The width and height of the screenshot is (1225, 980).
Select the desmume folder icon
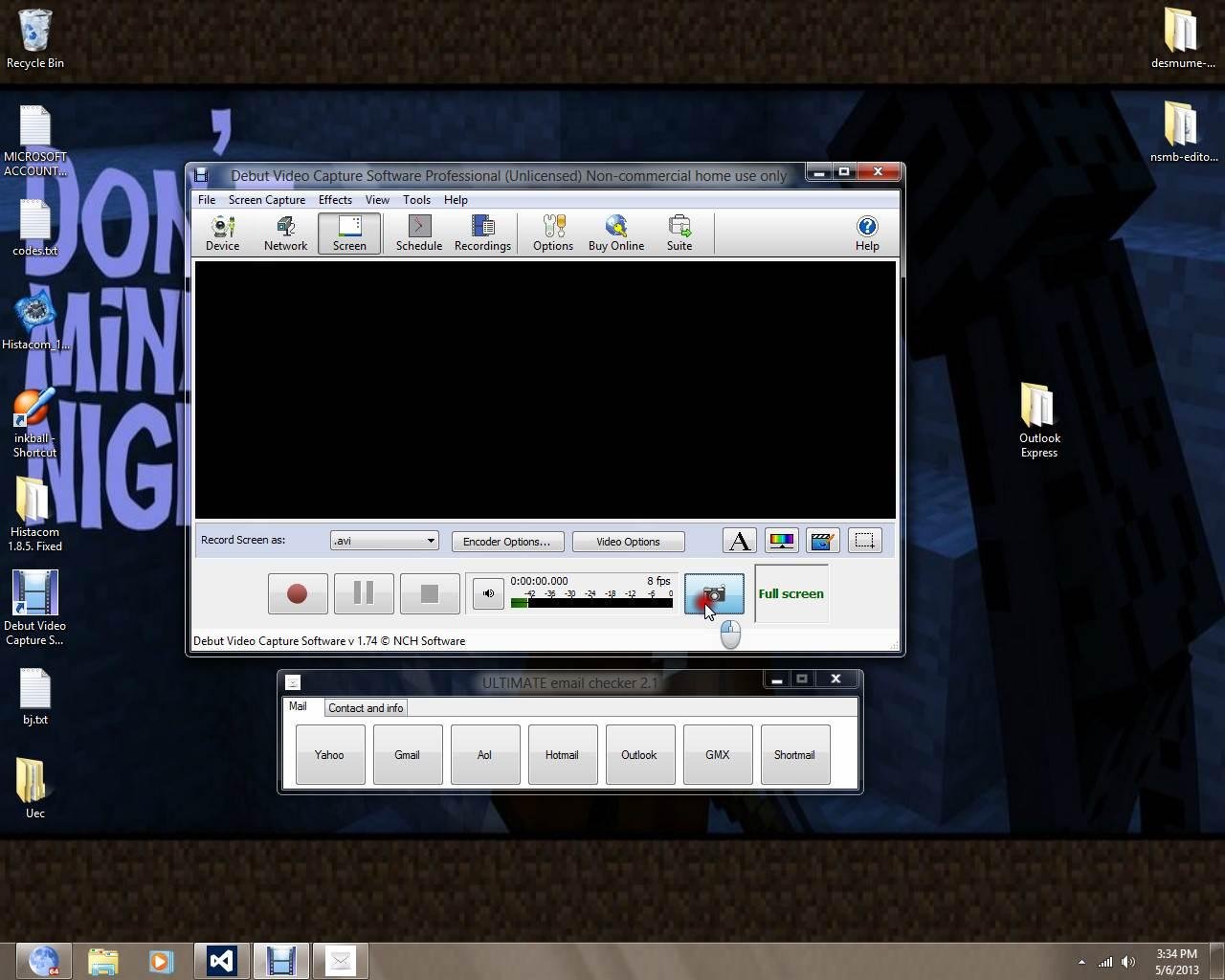point(1183,38)
